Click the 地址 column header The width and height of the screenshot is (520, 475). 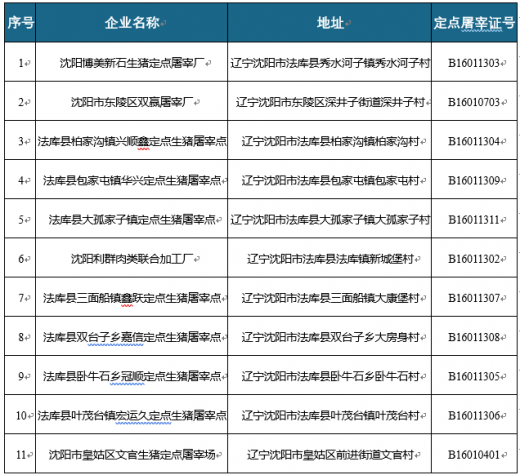(330, 23)
